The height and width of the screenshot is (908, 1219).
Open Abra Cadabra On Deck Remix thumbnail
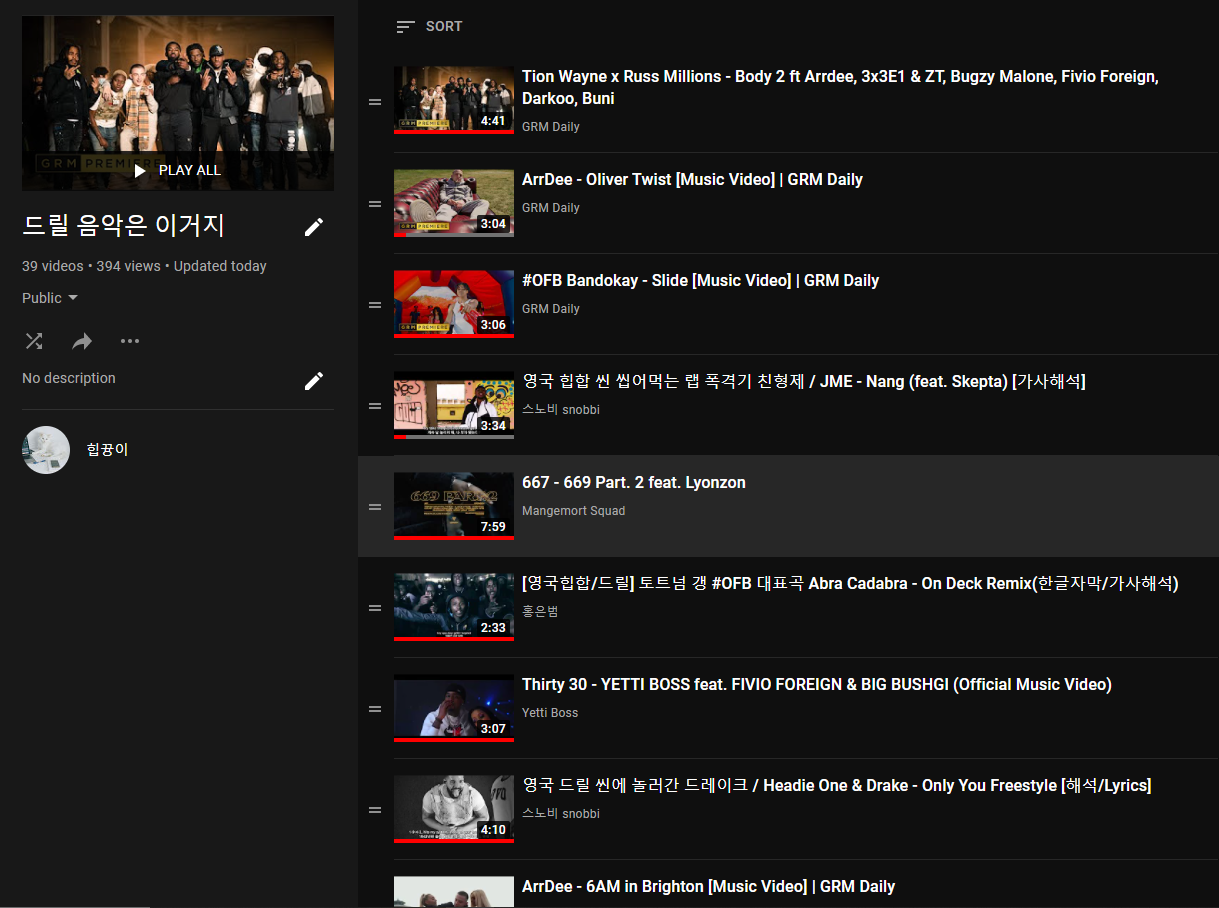(x=453, y=606)
